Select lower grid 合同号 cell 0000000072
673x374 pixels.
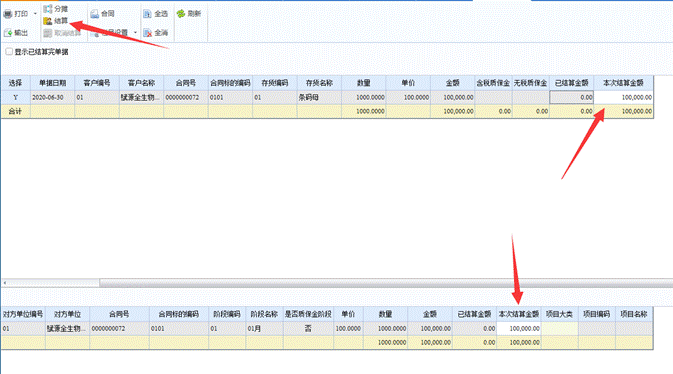click(x=119, y=328)
